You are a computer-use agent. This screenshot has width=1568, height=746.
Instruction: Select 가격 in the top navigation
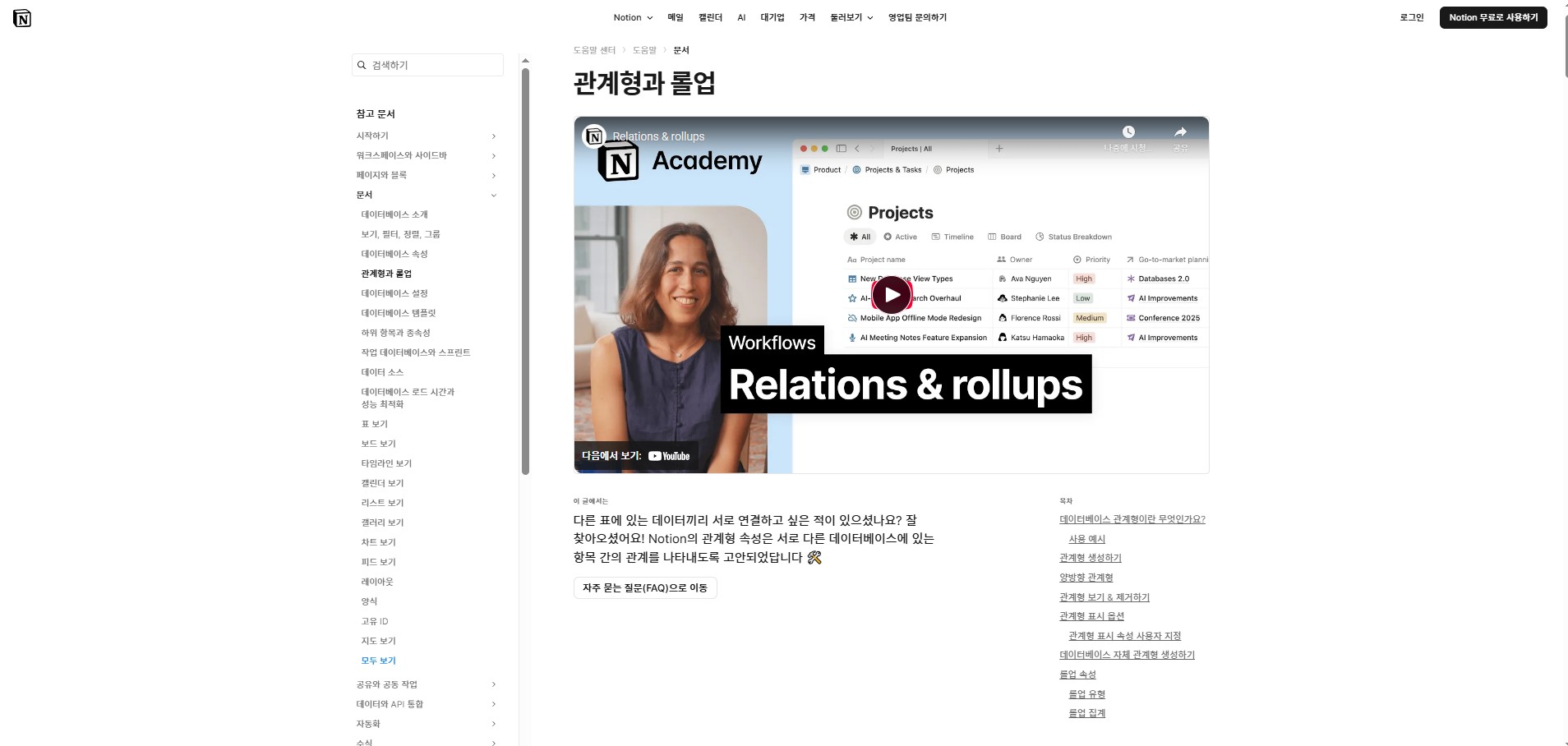tap(806, 17)
